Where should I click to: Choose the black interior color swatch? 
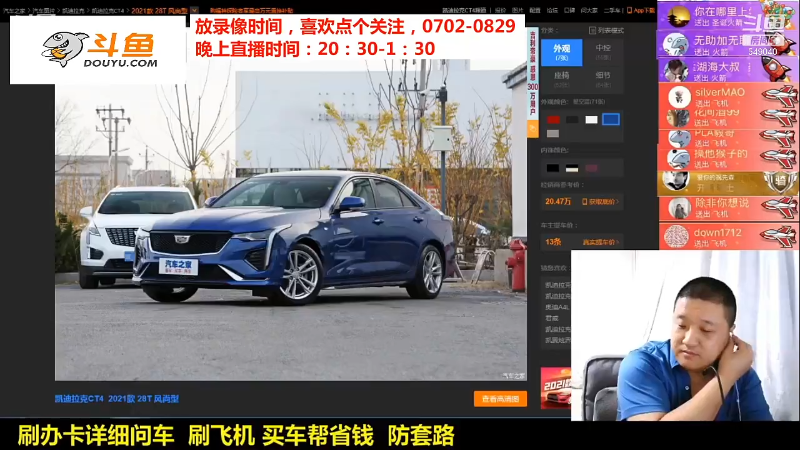click(553, 168)
